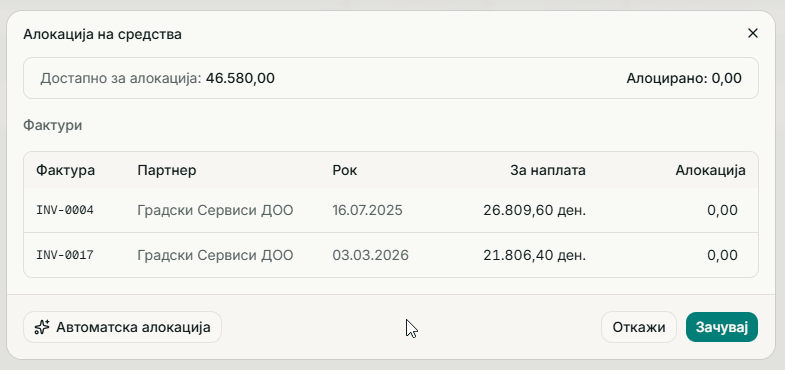The image size is (785, 370).
Task: Click due date 16.07.2025
Action: (x=367, y=210)
